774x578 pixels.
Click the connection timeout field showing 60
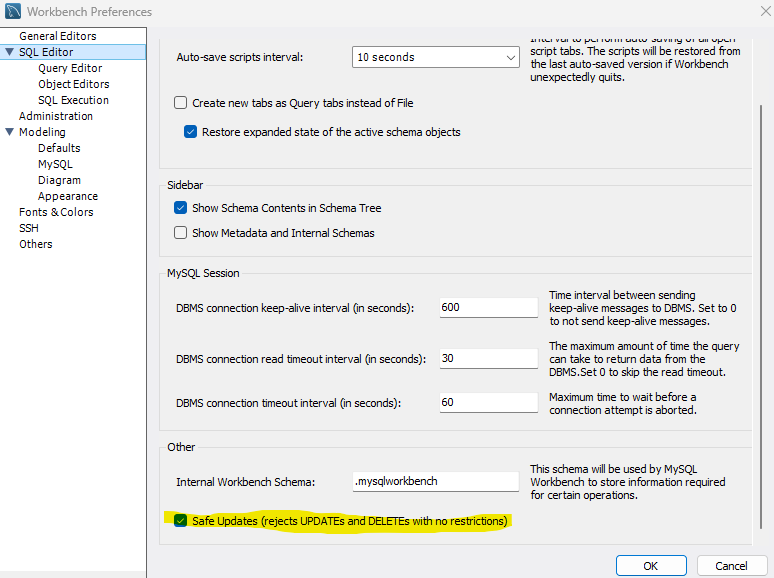pos(489,402)
